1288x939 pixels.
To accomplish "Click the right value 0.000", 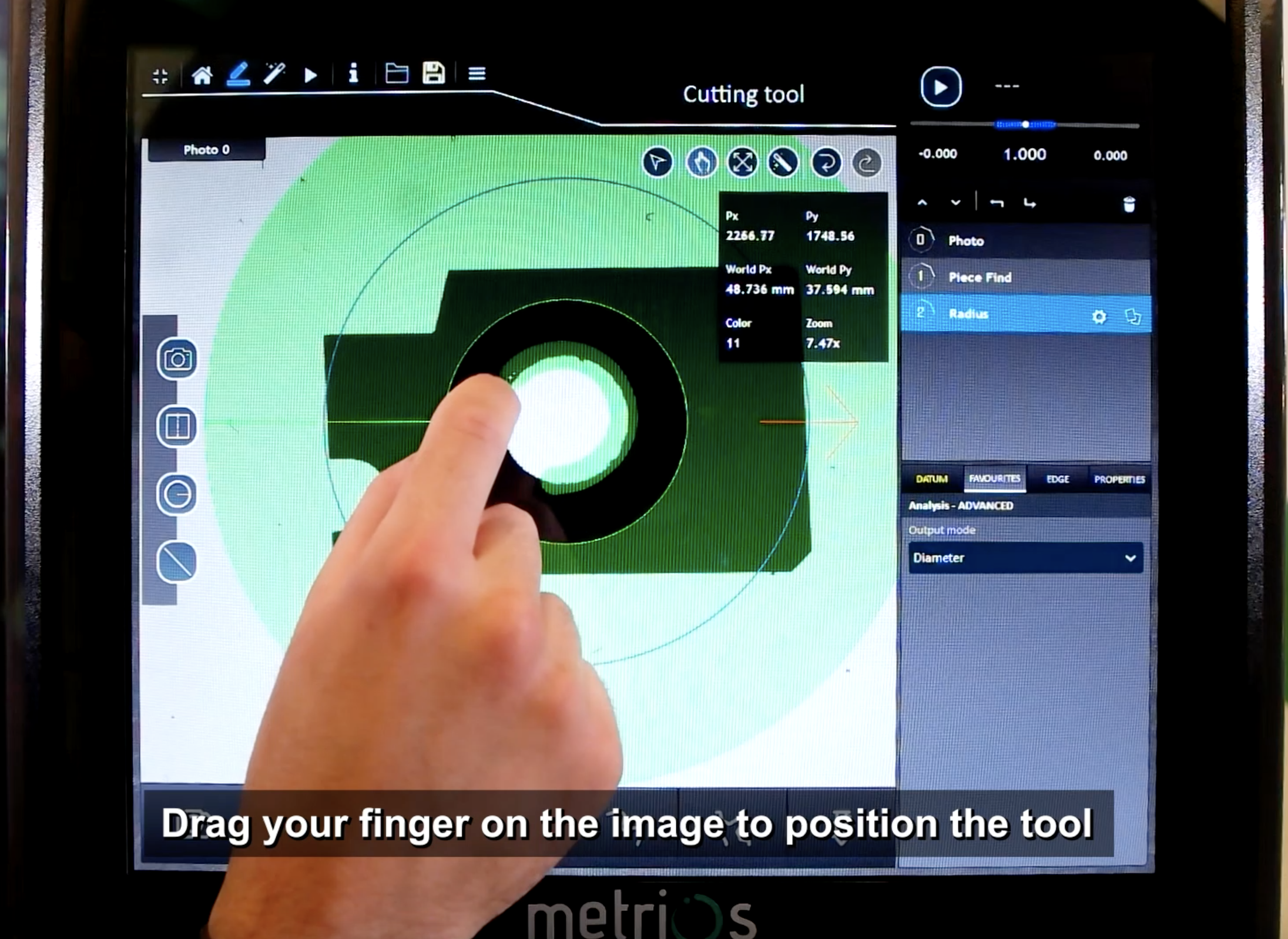I will [x=1110, y=156].
